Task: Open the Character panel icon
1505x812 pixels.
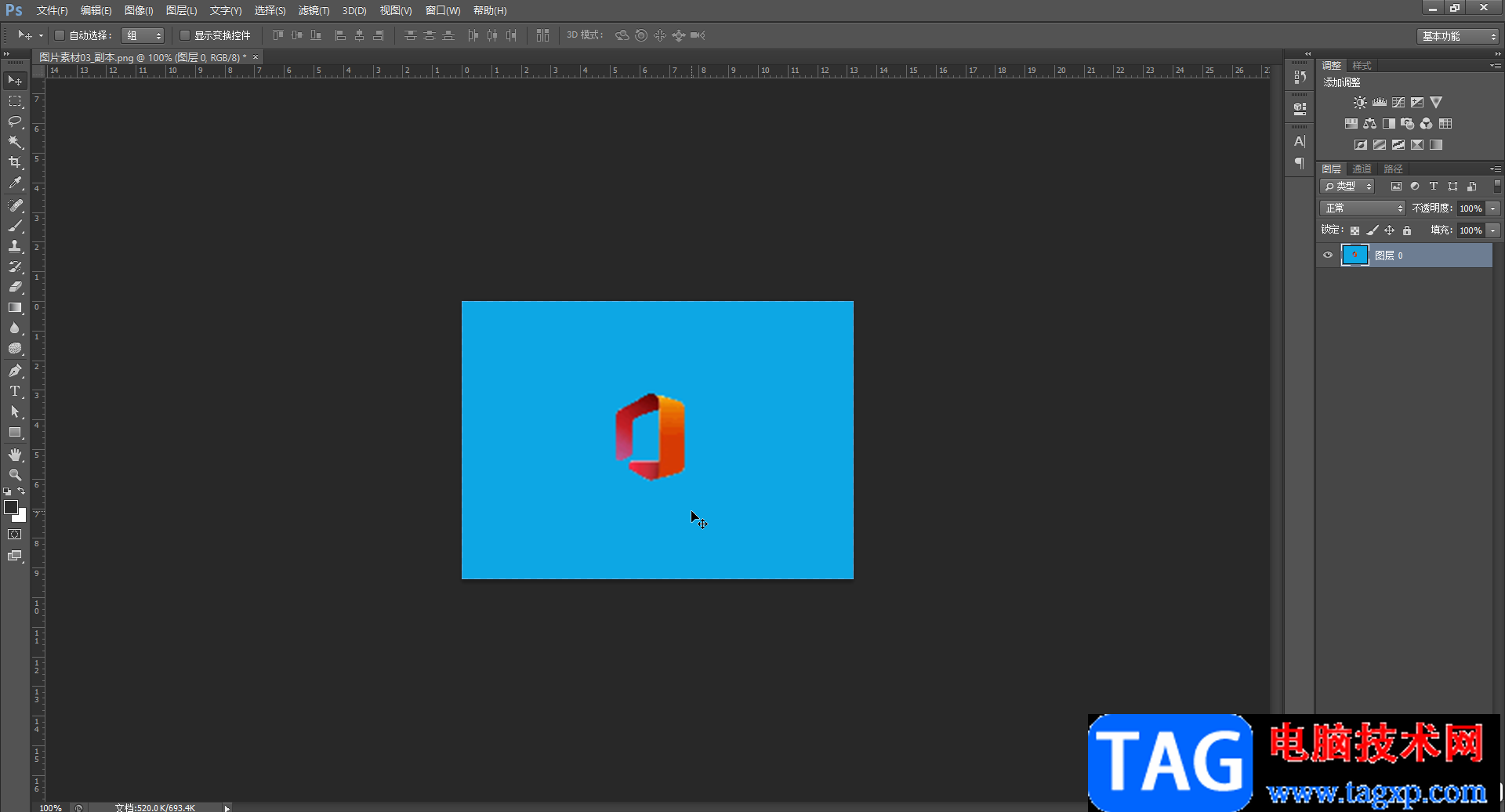Action: 1300,142
